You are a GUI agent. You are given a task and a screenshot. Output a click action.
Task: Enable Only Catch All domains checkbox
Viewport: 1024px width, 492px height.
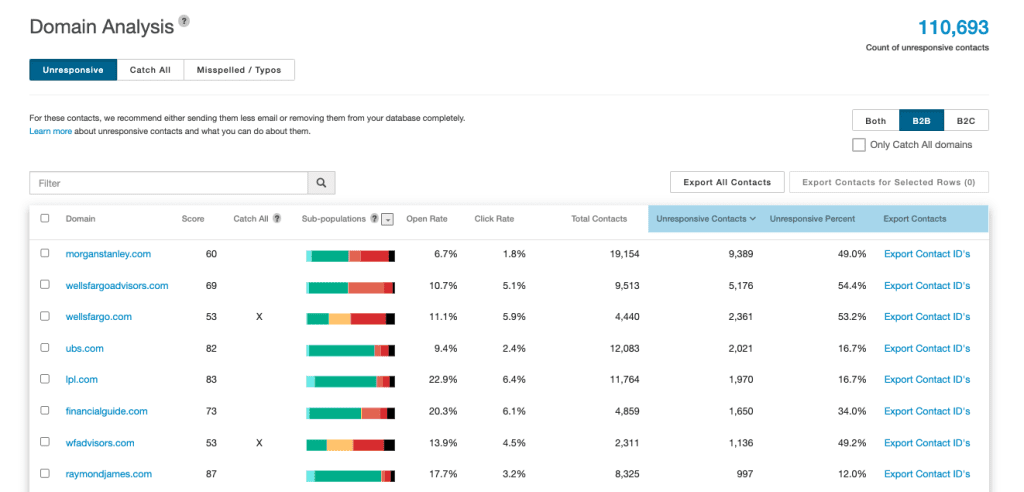[859, 145]
